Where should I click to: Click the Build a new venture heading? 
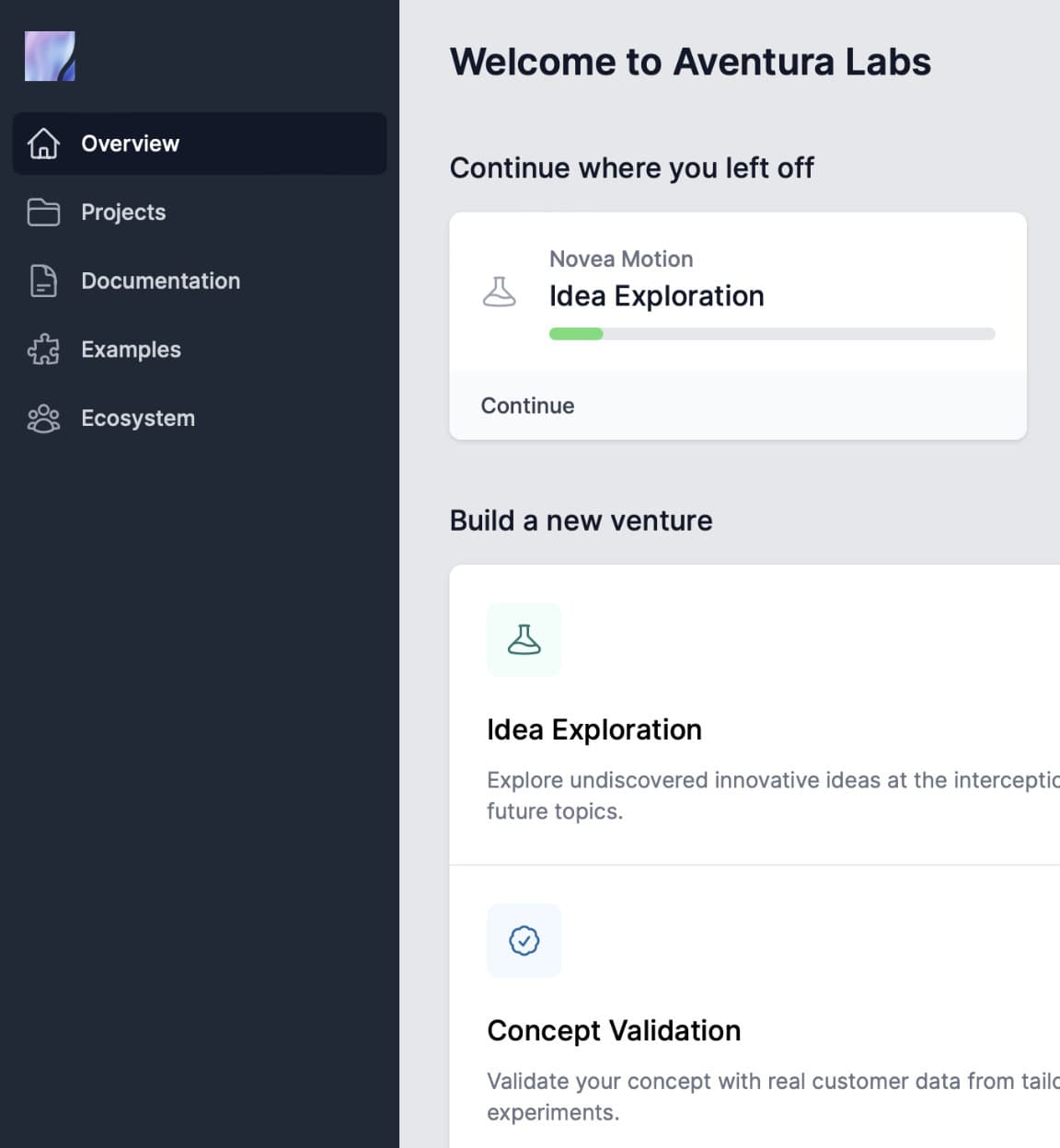coord(581,521)
